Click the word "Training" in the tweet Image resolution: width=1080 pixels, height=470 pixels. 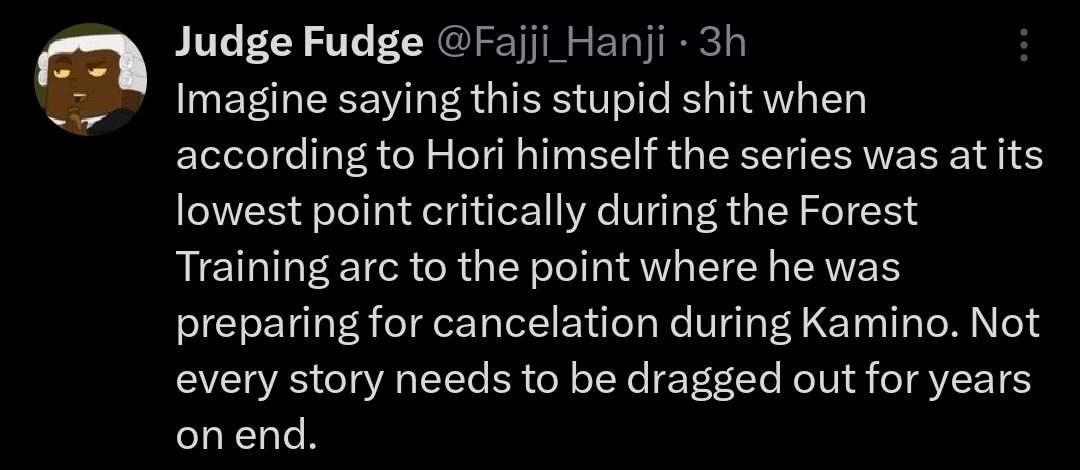click(253, 269)
